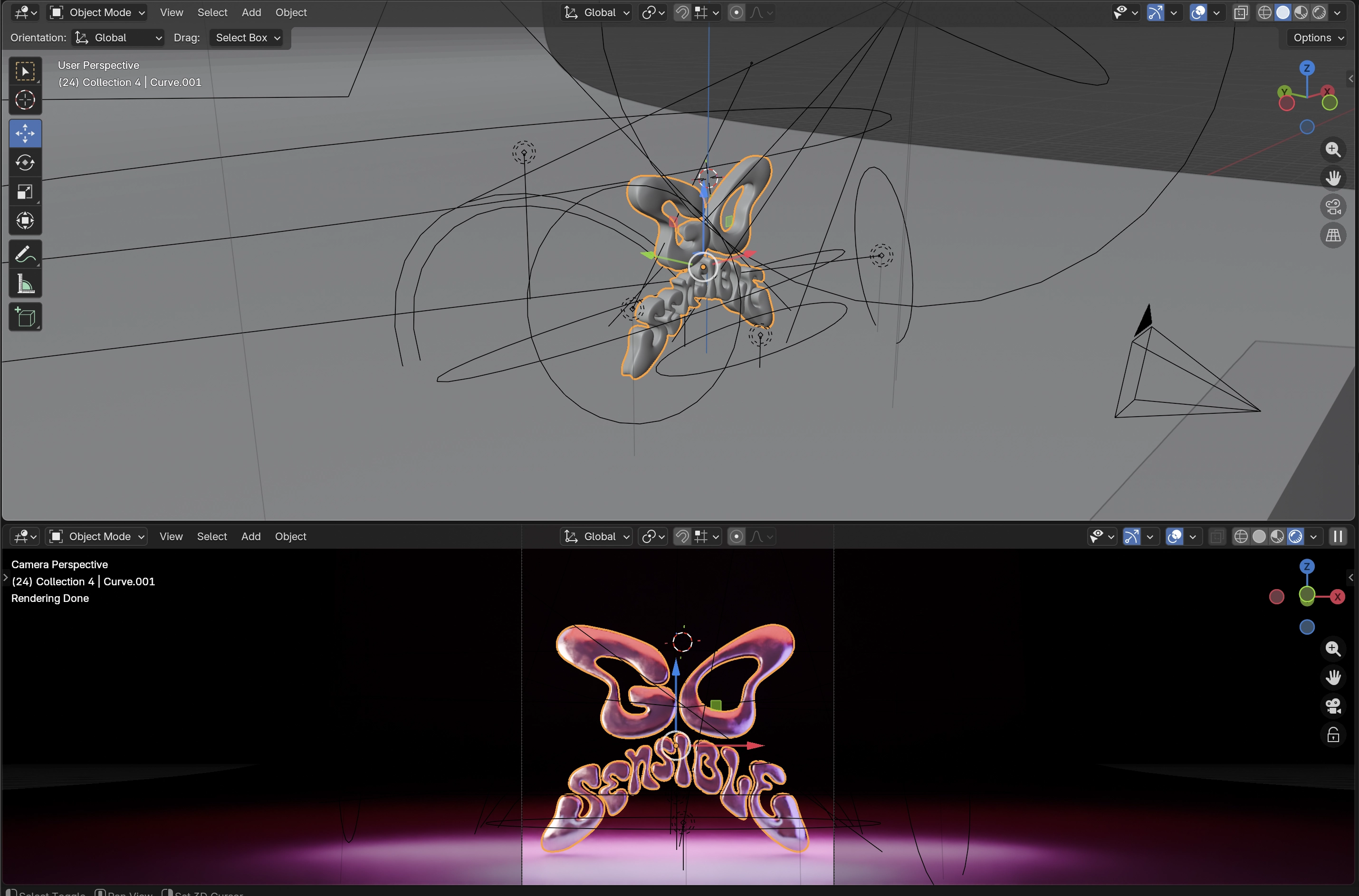
Task: Open Select menu in top viewport
Action: (x=212, y=12)
